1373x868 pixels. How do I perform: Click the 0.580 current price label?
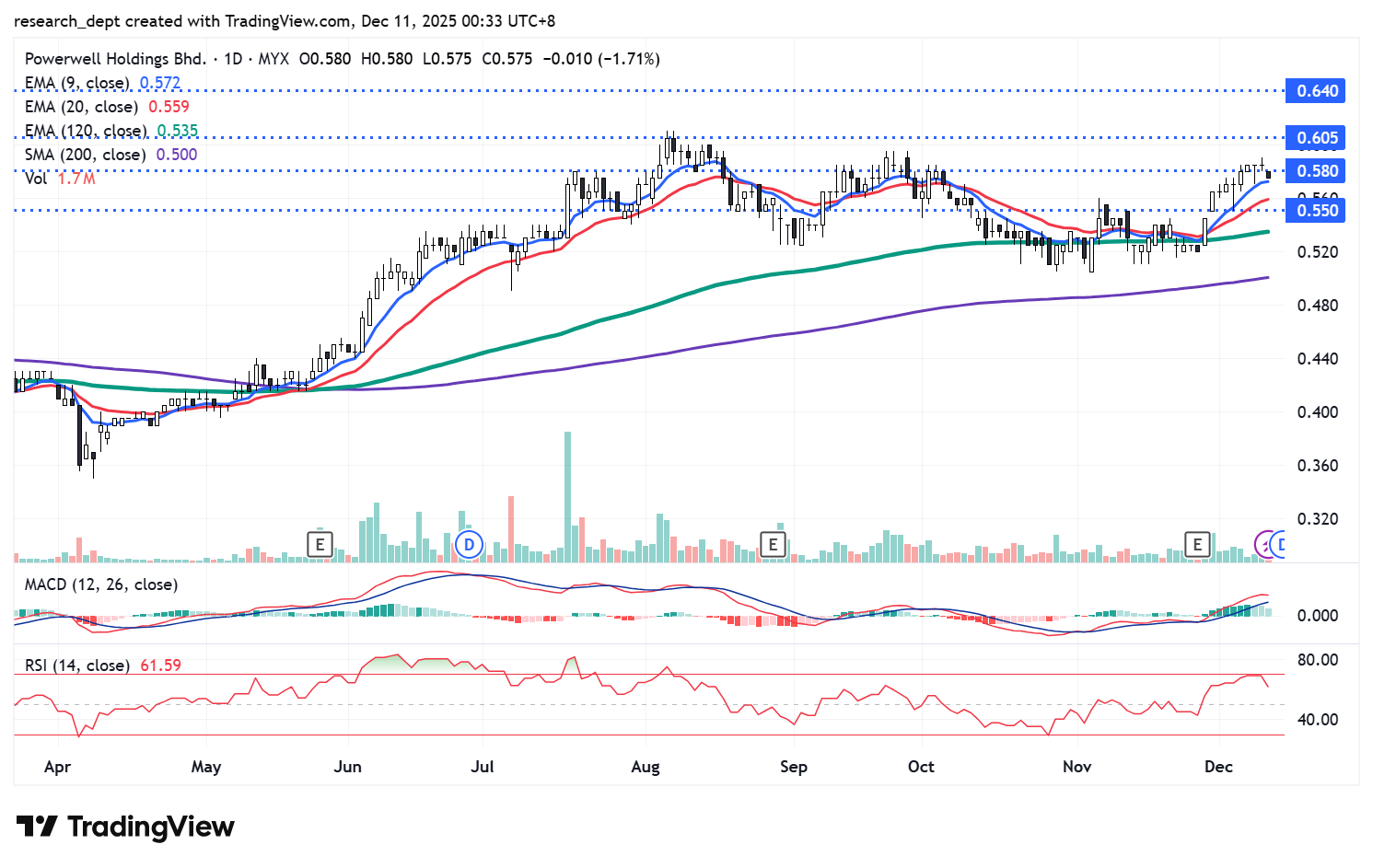1317,171
